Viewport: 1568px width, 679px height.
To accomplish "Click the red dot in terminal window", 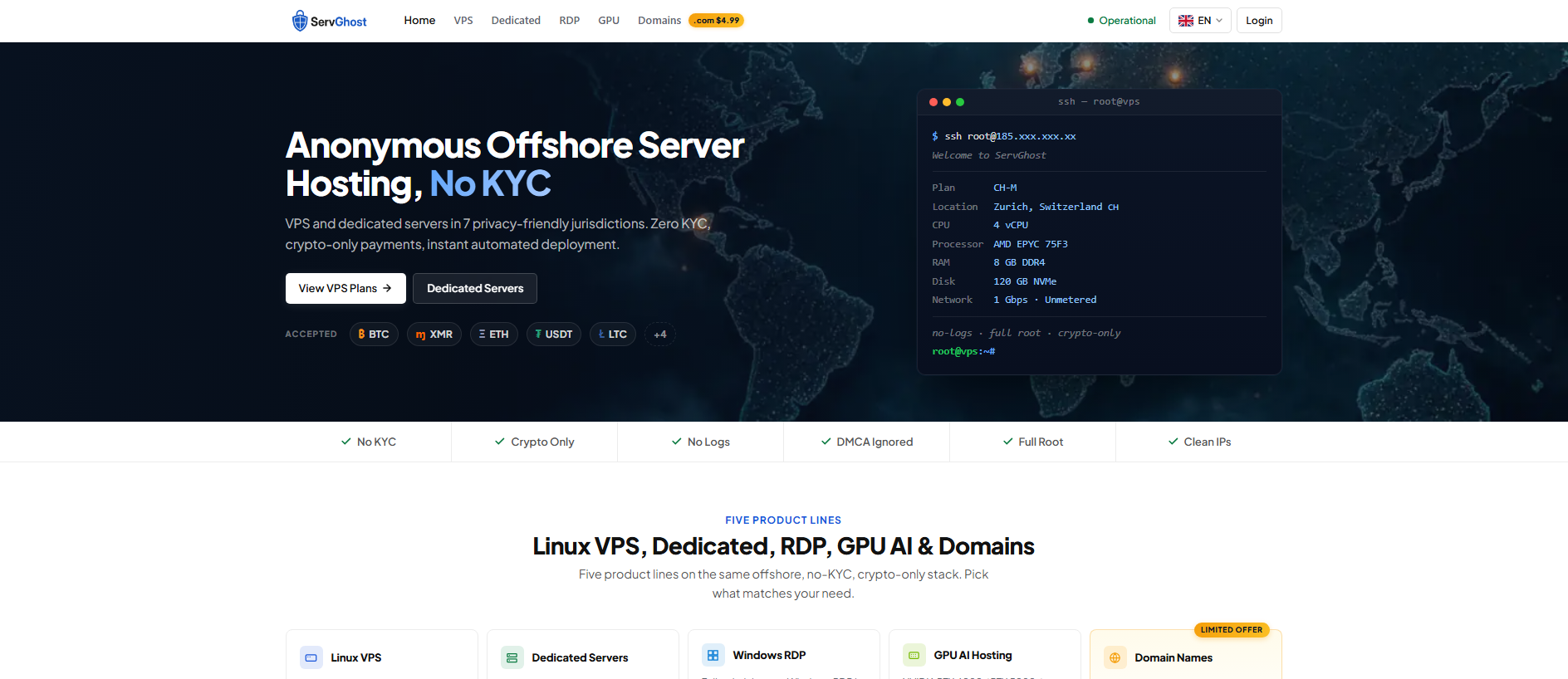I will click(x=933, y=102).
